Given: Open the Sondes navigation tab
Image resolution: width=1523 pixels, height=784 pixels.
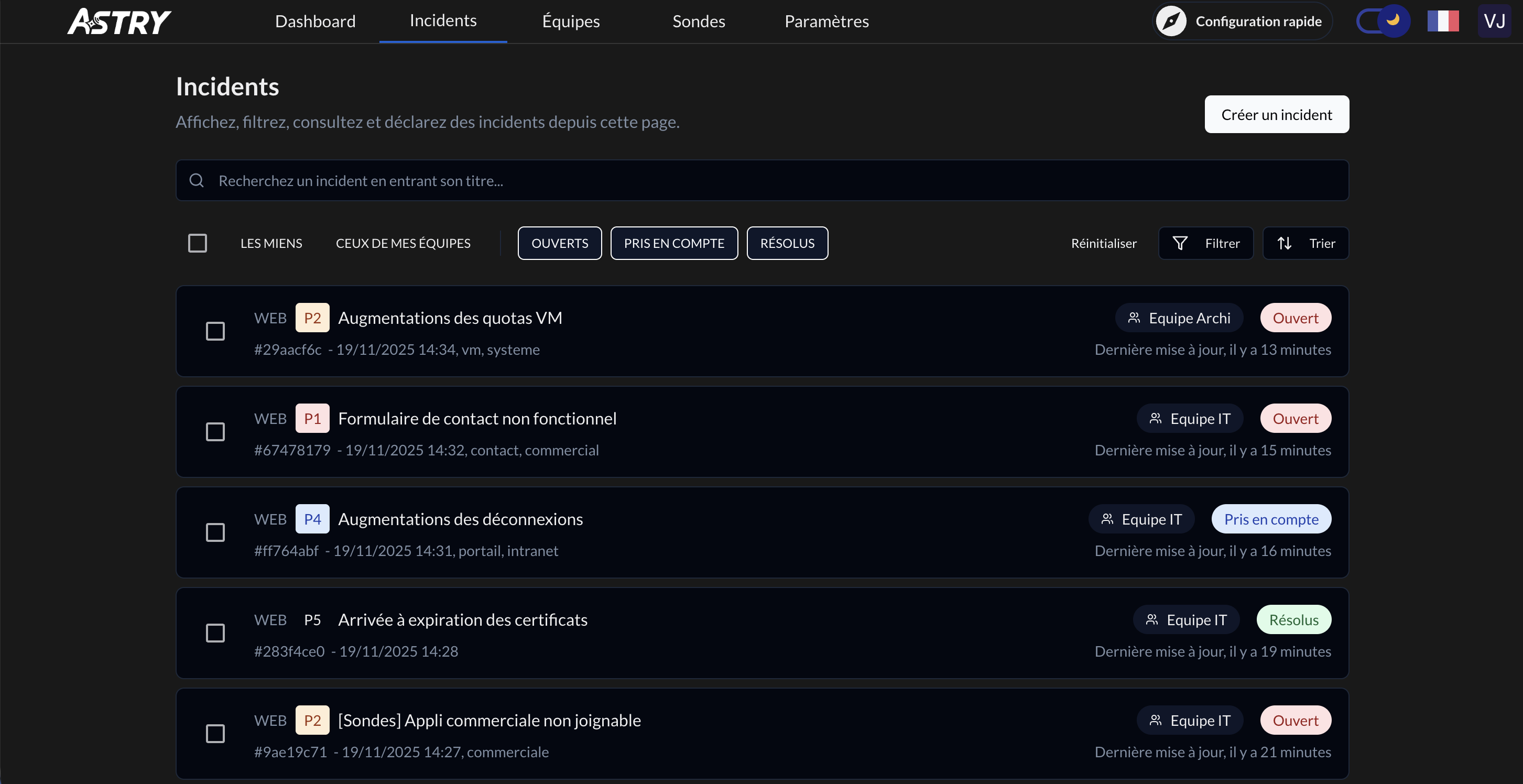Looking at the screenshot, I should point(698,21).
